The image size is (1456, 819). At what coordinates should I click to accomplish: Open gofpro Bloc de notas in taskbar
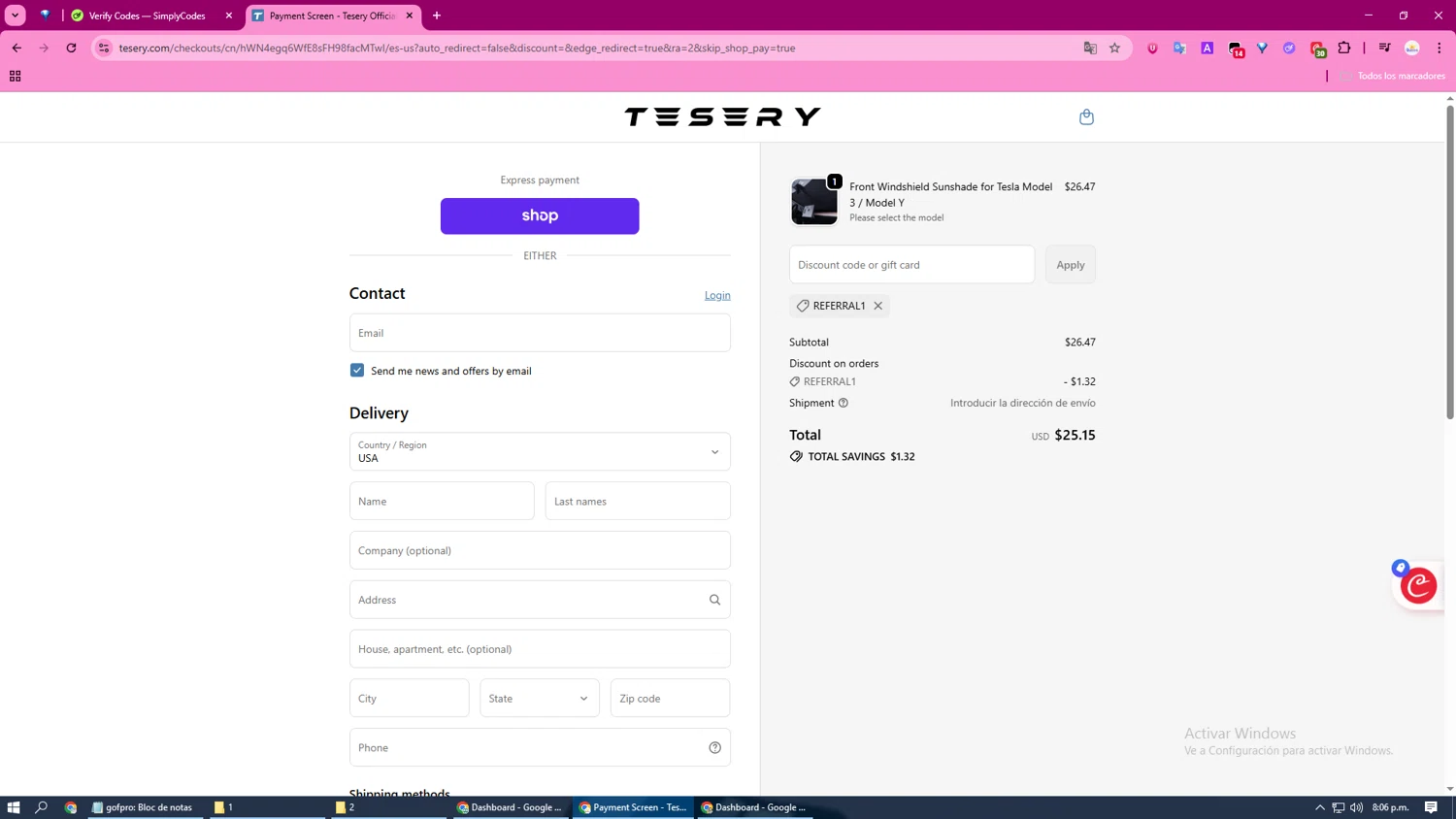point(144,807)
